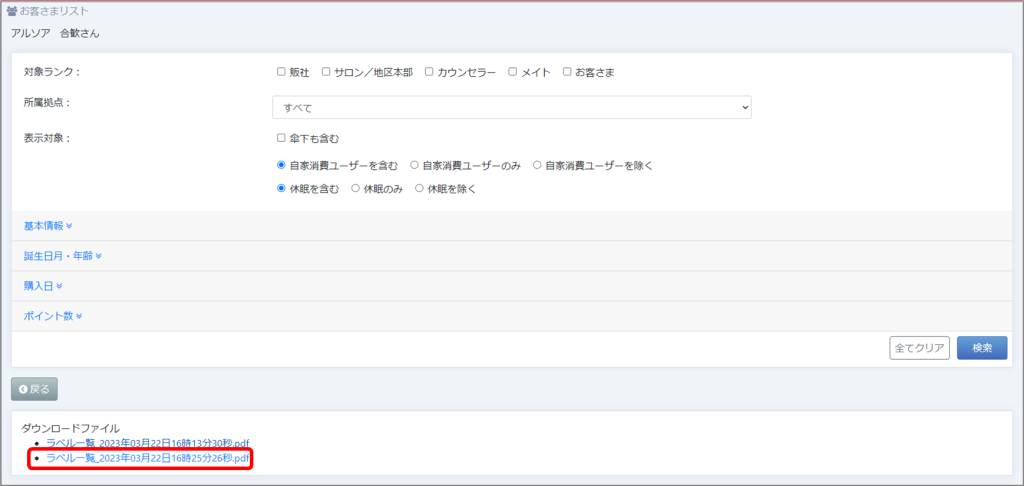Open the 所属拠点 dropdown
1024x486 pixels.
[511, 107]
